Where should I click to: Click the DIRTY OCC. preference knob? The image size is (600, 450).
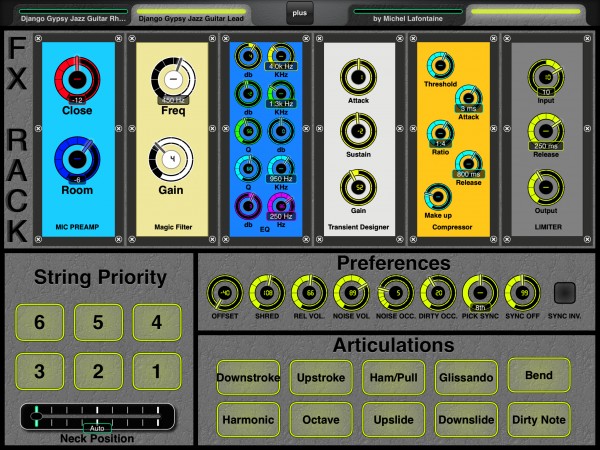[438, 293]
